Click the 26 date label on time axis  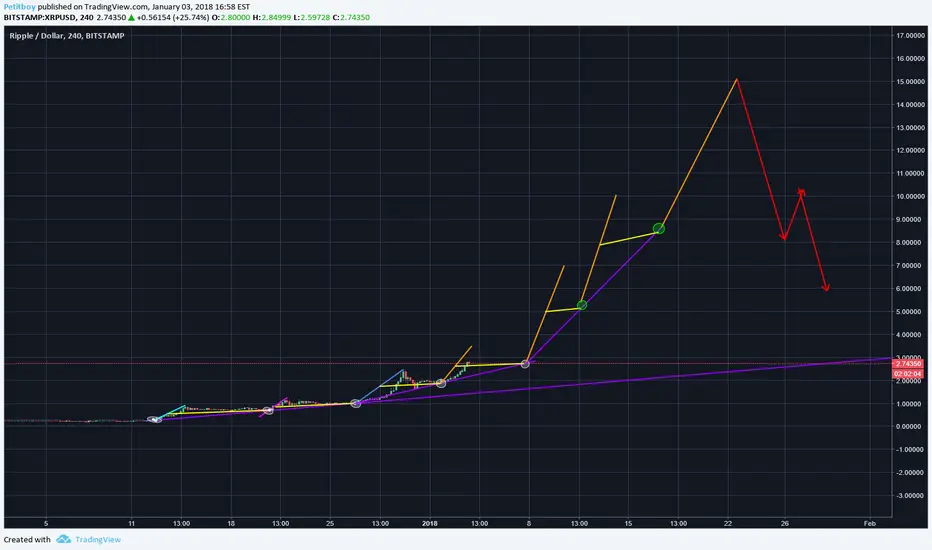[x=785, y=523]
